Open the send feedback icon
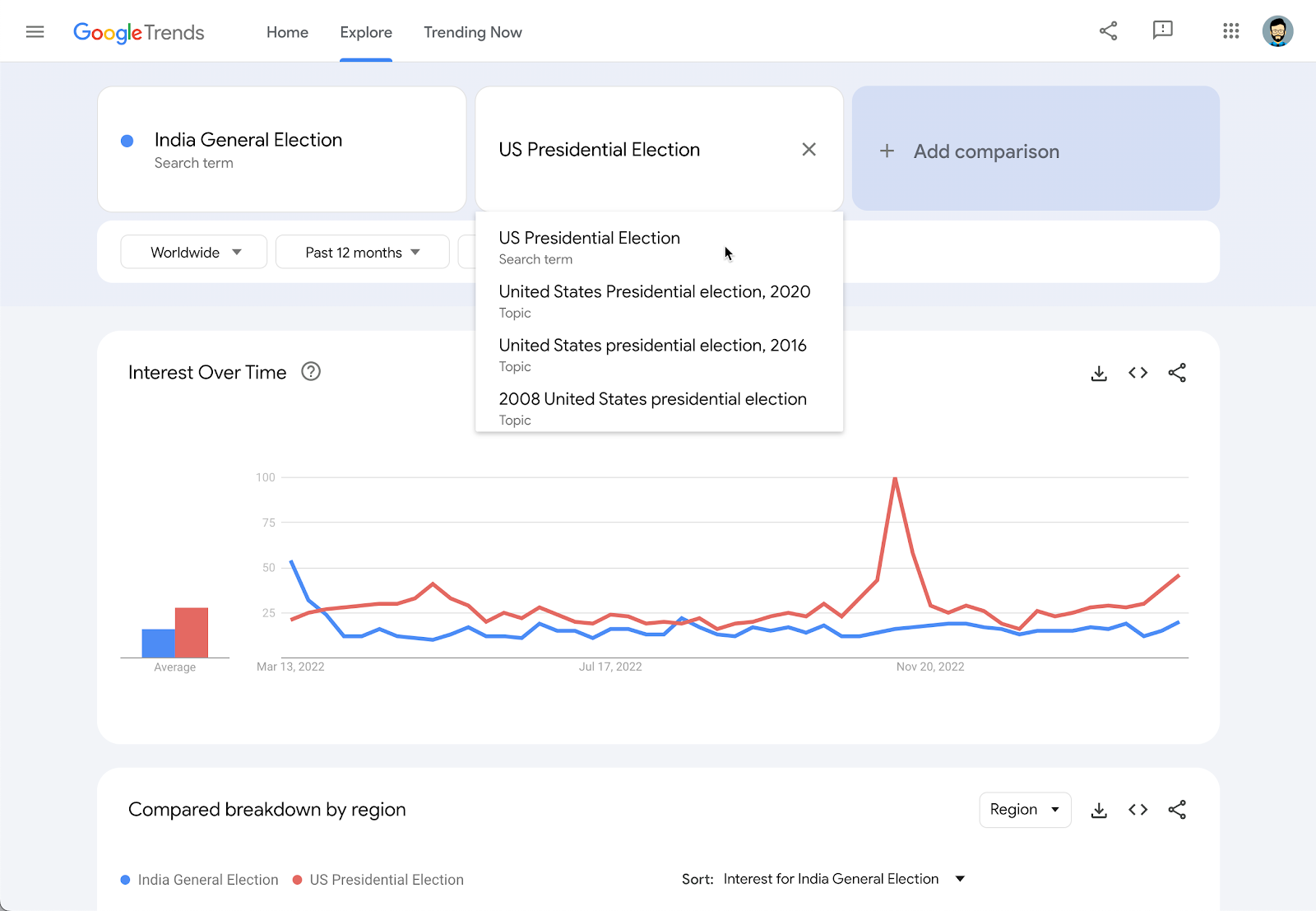This screenshot has width=1316, height=911. pos(1162,31)
